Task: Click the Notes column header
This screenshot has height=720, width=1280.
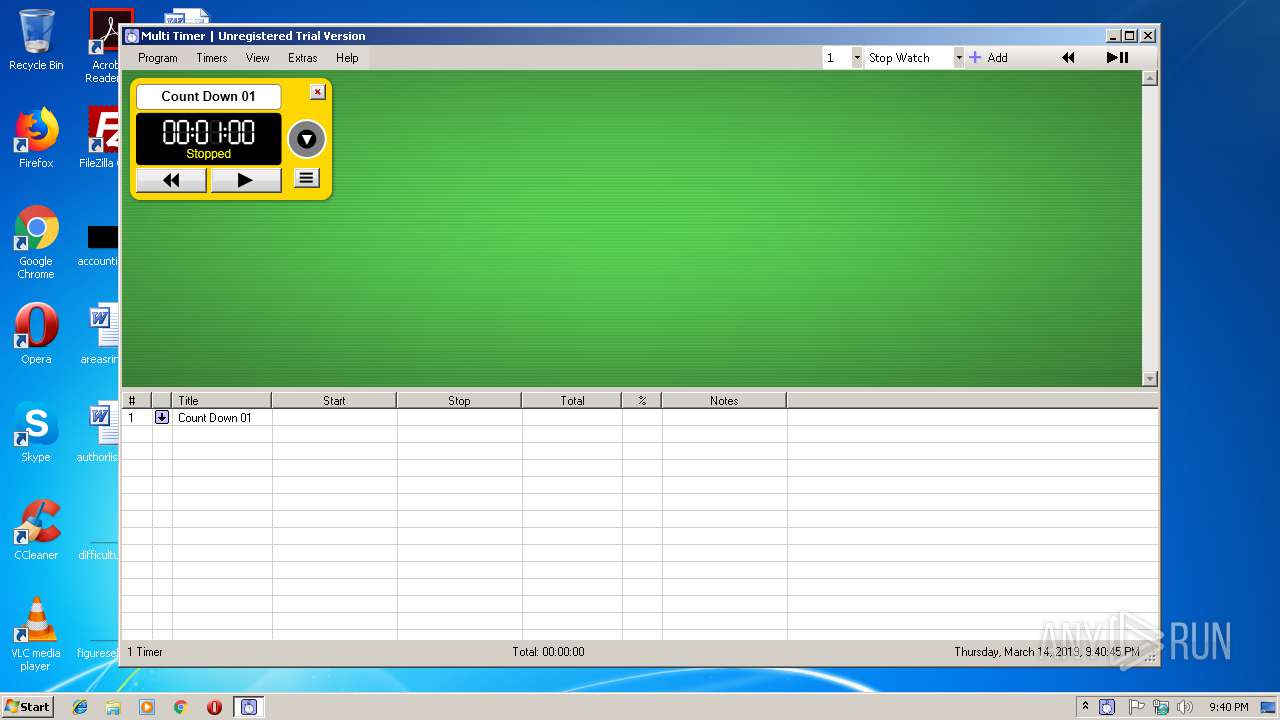Action: (x=724, y=400)
